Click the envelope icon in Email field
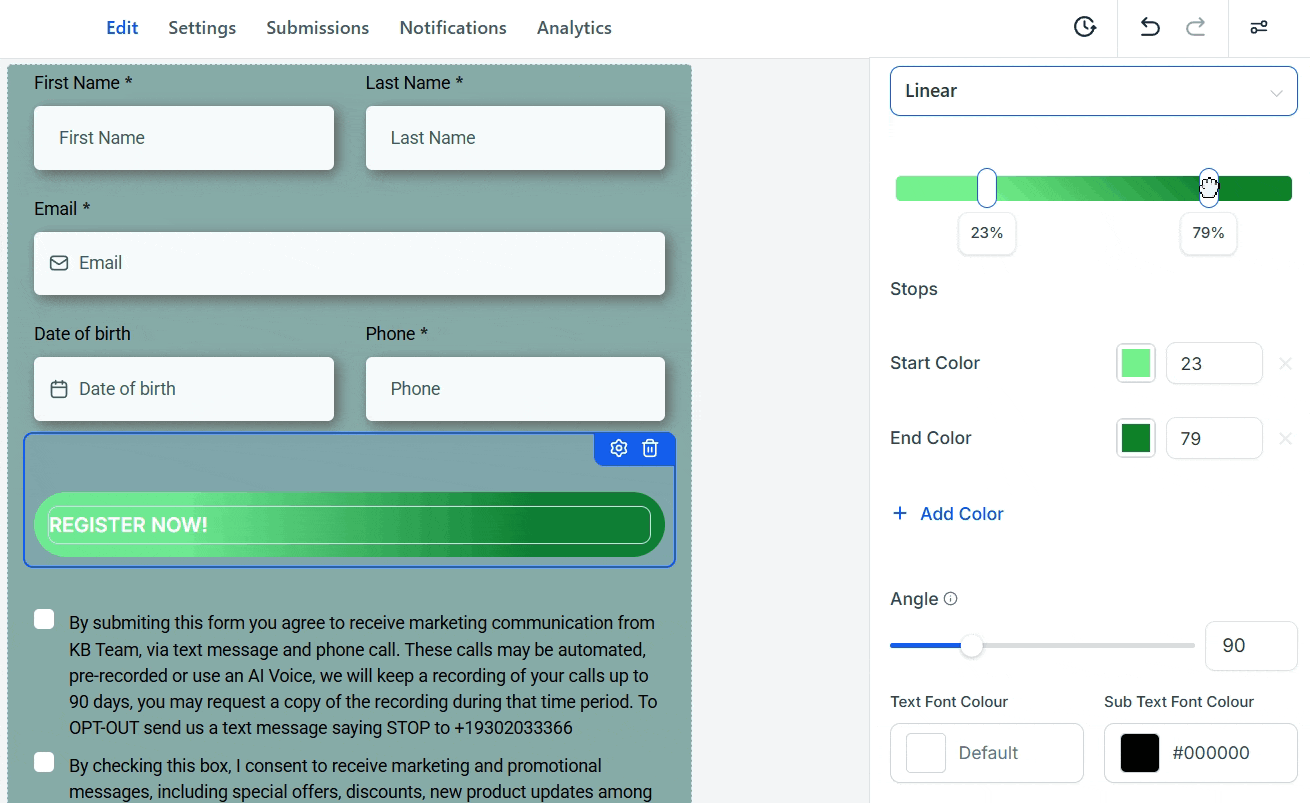 [x=59, y=263]
